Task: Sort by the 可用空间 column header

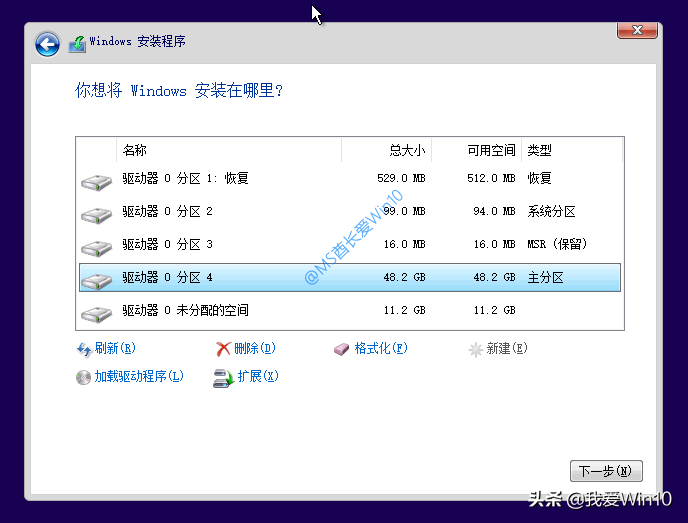Action: [476, 150]
